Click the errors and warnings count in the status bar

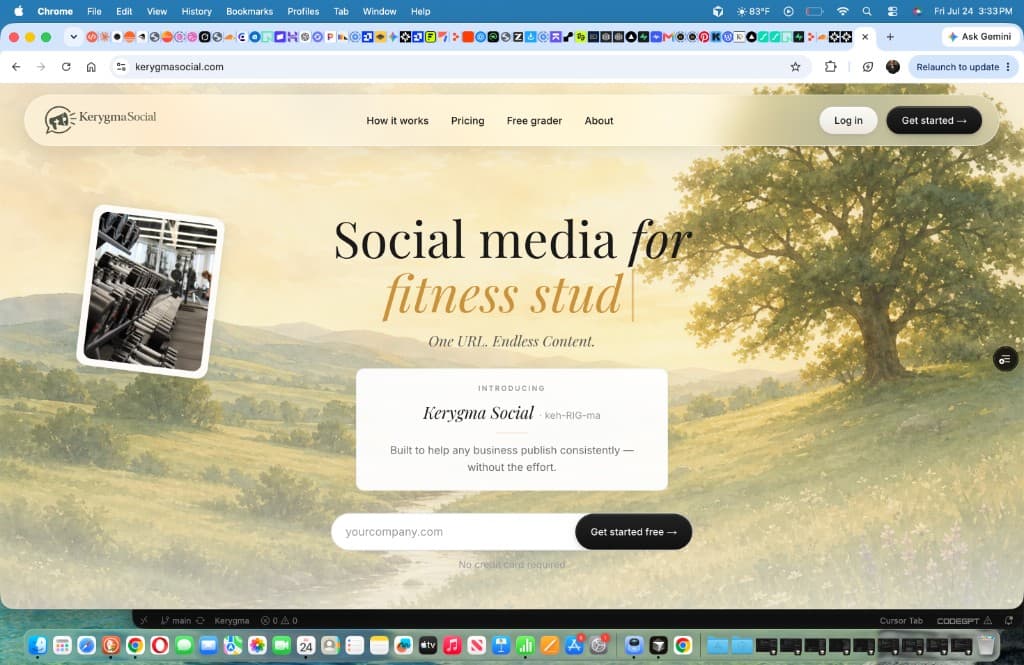(x=280, y=621)
